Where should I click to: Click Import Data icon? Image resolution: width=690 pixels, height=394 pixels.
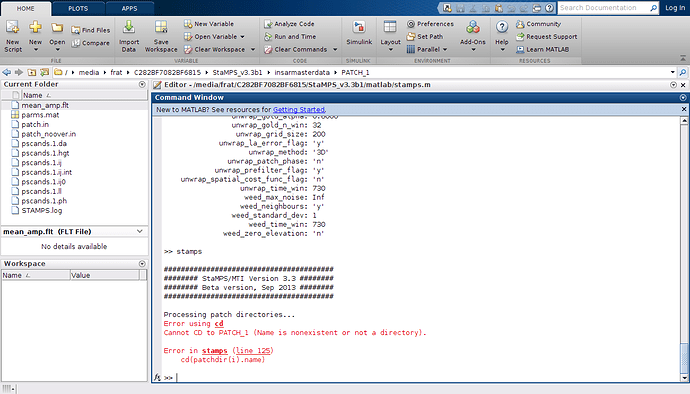(x=128, y=27)
